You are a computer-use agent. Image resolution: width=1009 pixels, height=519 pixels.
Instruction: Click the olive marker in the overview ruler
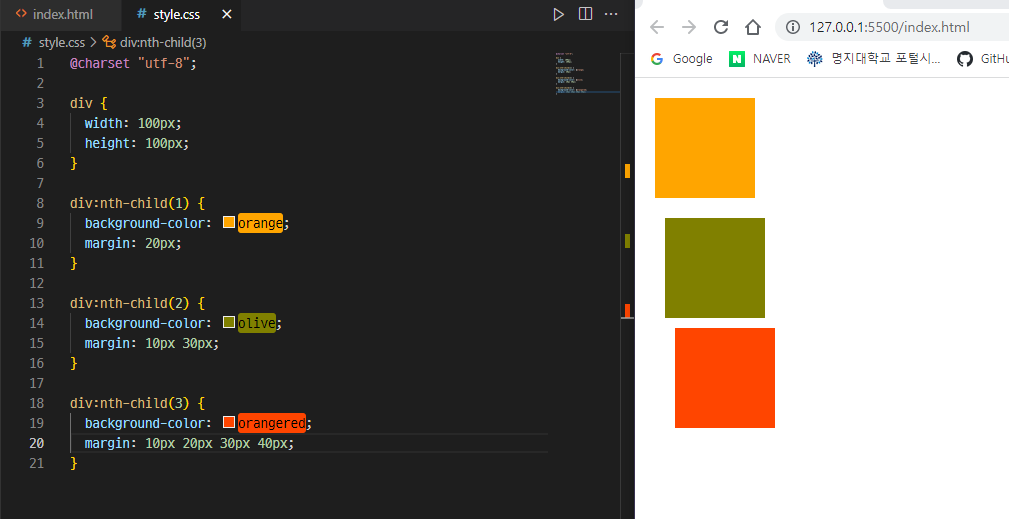click(627, 241)
